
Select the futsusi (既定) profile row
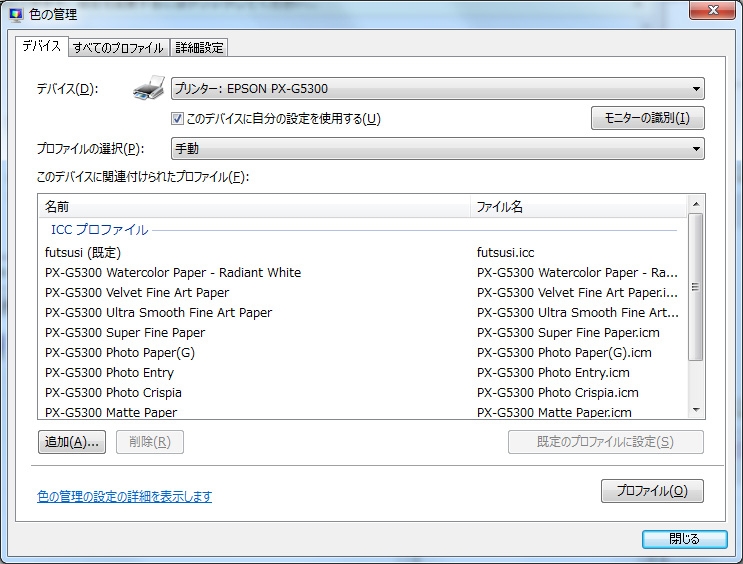[x=362, y=253]
